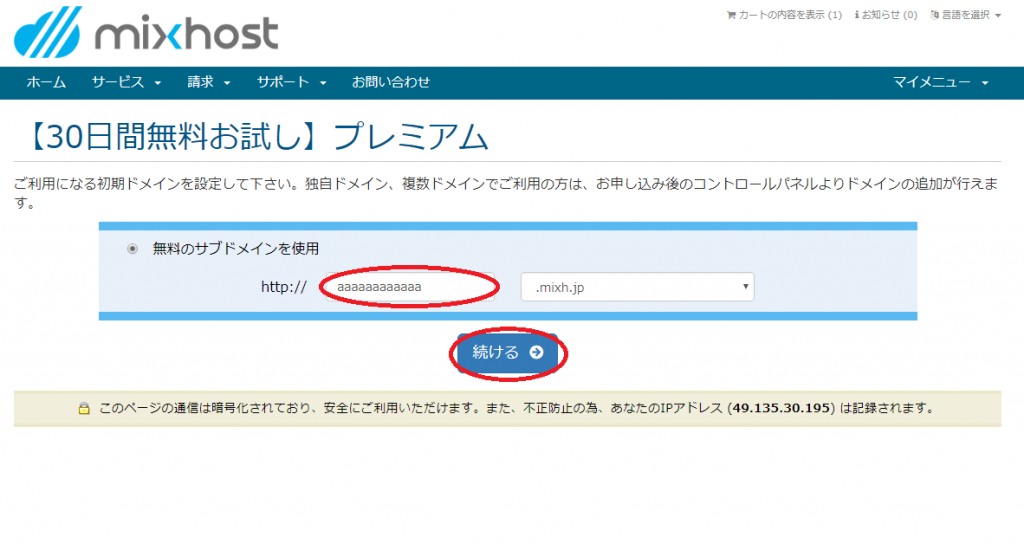1024x550 pixels.
Task: Click the mixhost logo
Action: 146,32
